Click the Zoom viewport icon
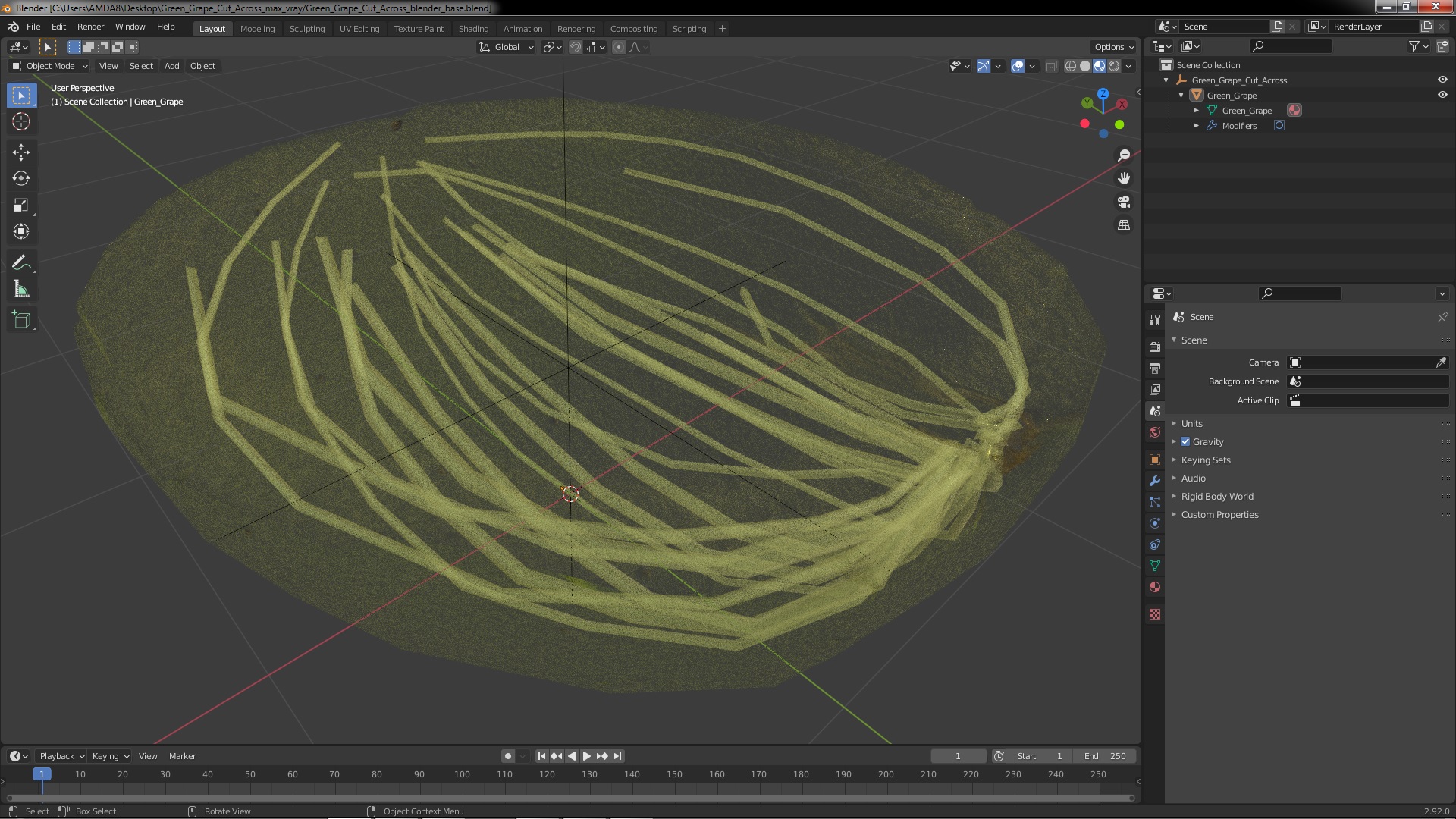The height and width of the screenshot is (819, 1456). point(1124,155)
